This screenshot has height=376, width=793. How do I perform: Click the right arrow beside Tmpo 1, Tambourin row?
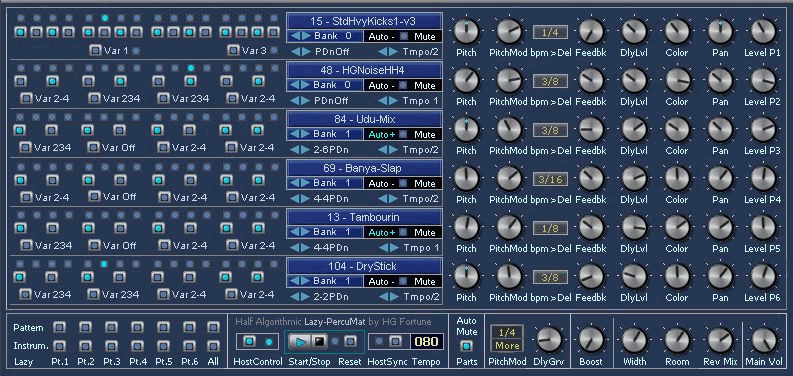(x=393, y=248)
